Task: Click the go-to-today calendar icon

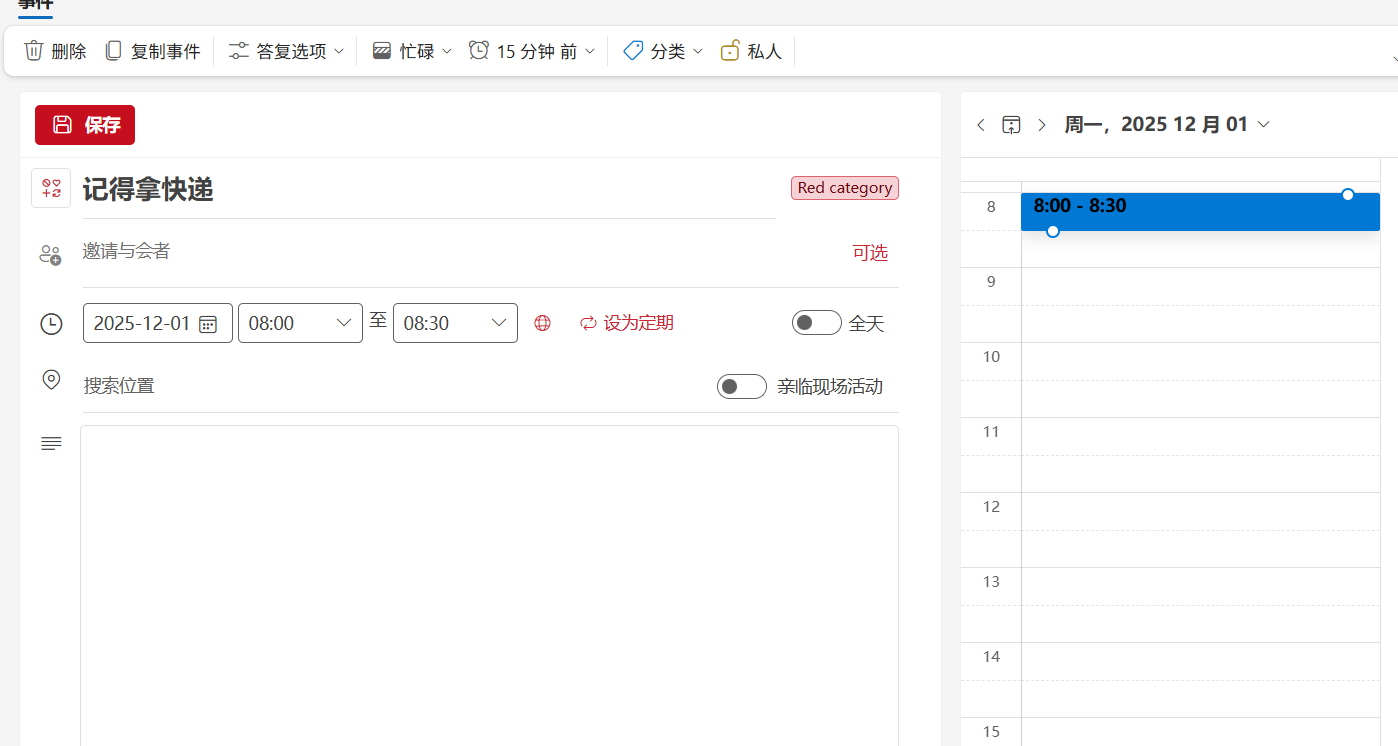Action: coord(1011,125)
